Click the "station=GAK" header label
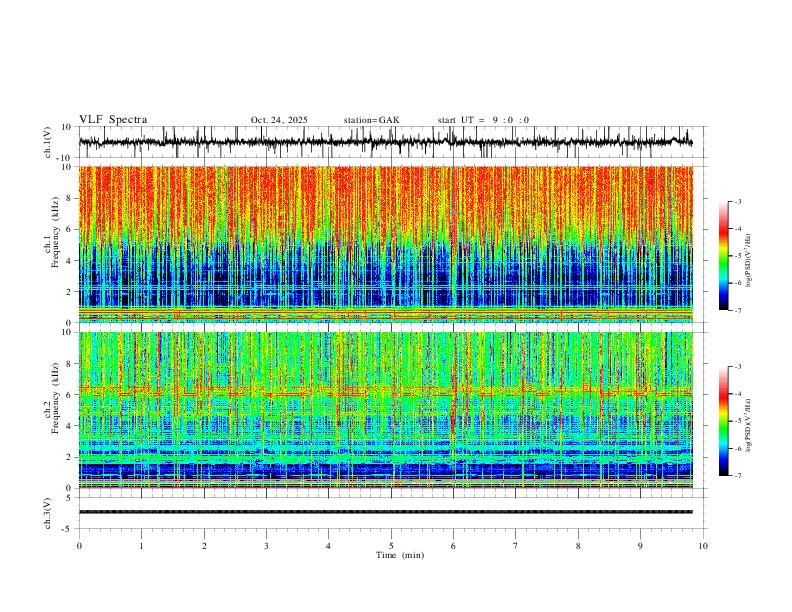This screenshot has width=792, height=612. click(371, 120)
